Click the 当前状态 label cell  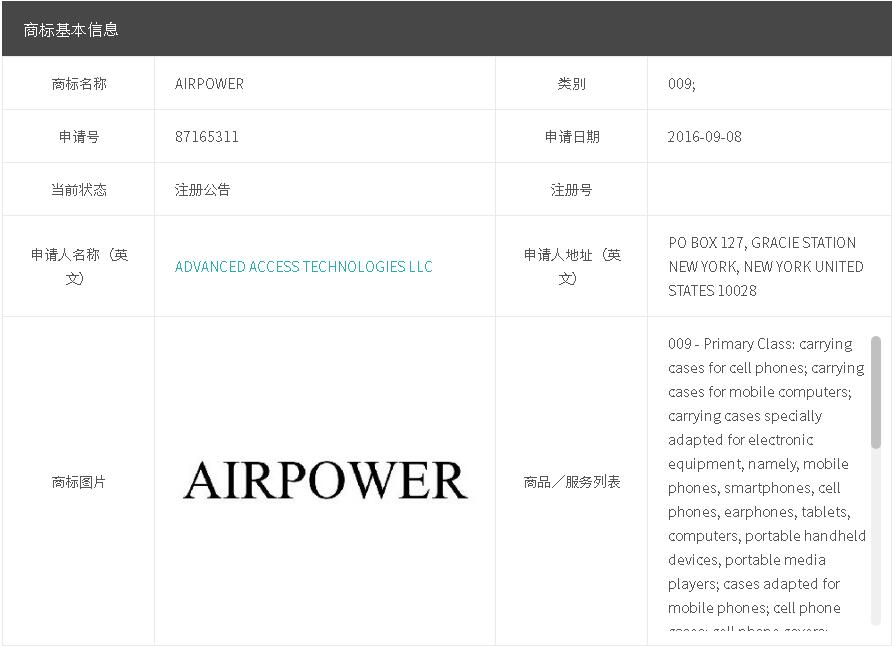(79, 189)
